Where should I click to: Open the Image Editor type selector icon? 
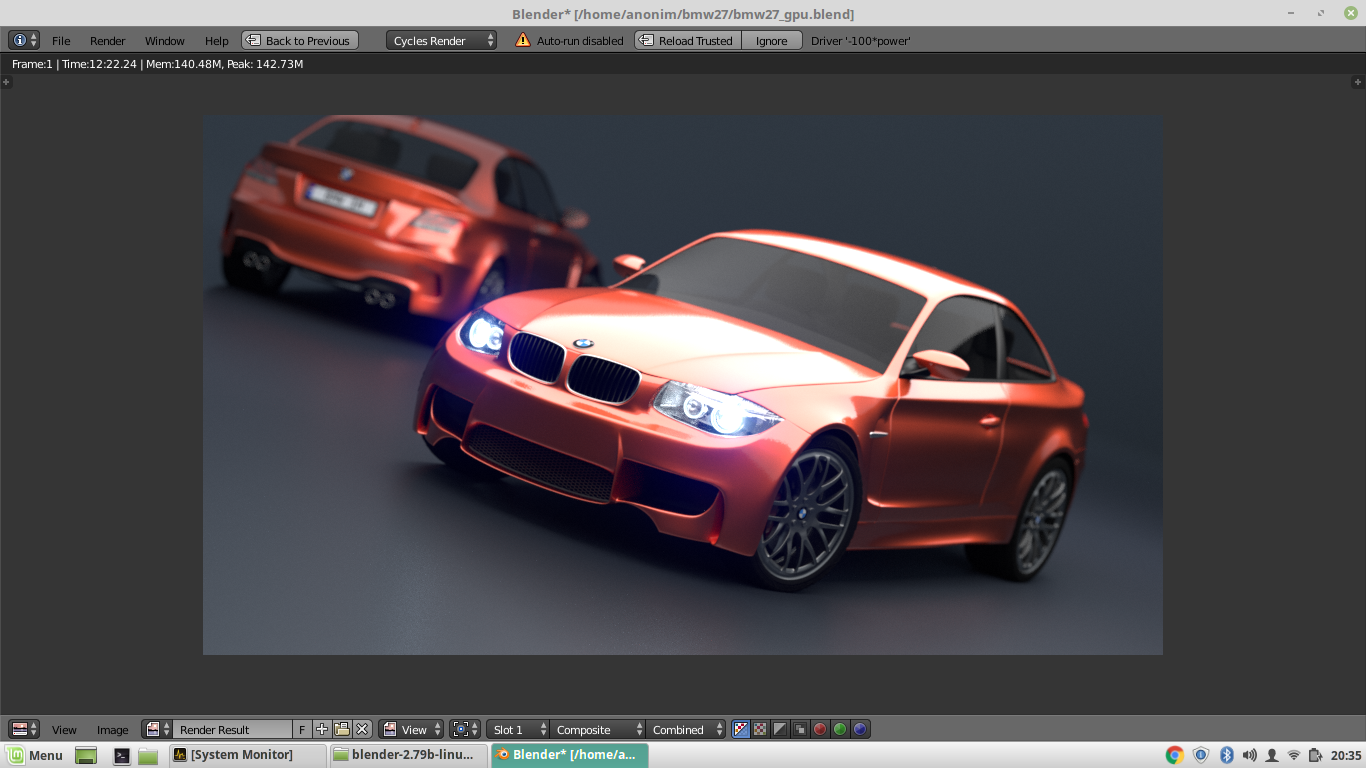[22, 729]
